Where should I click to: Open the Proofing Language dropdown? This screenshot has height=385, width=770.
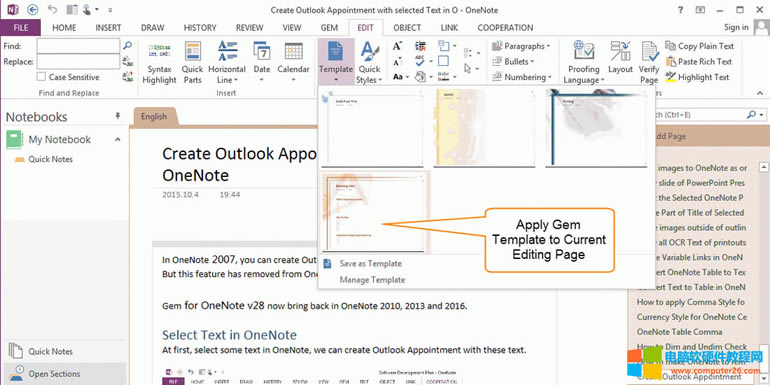pyautogui.click(x=584, y=63)
